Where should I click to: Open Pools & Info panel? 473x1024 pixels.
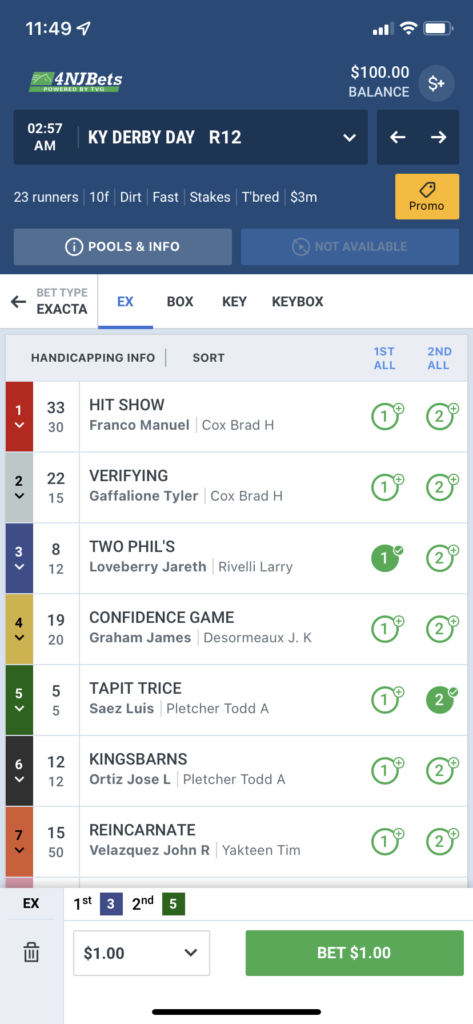[123, 247]
